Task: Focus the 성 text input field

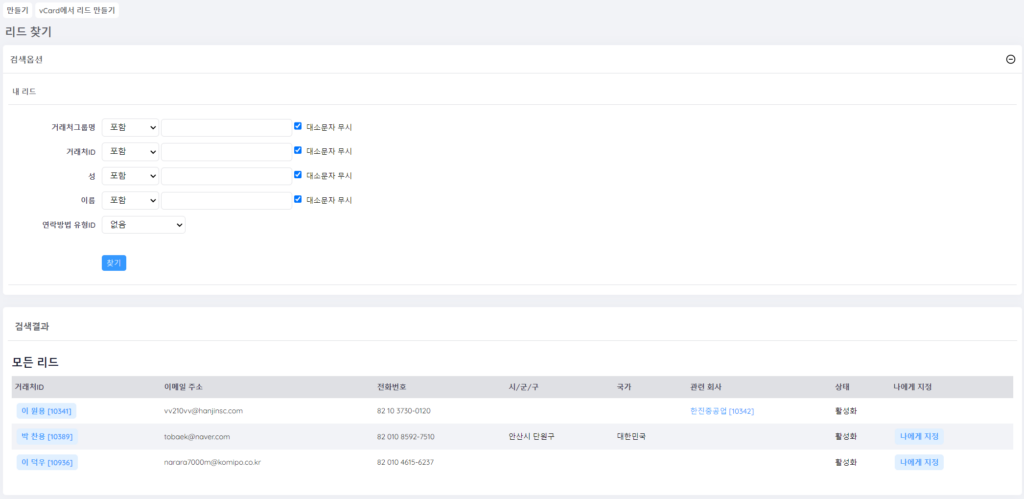Action: [226, 176]
